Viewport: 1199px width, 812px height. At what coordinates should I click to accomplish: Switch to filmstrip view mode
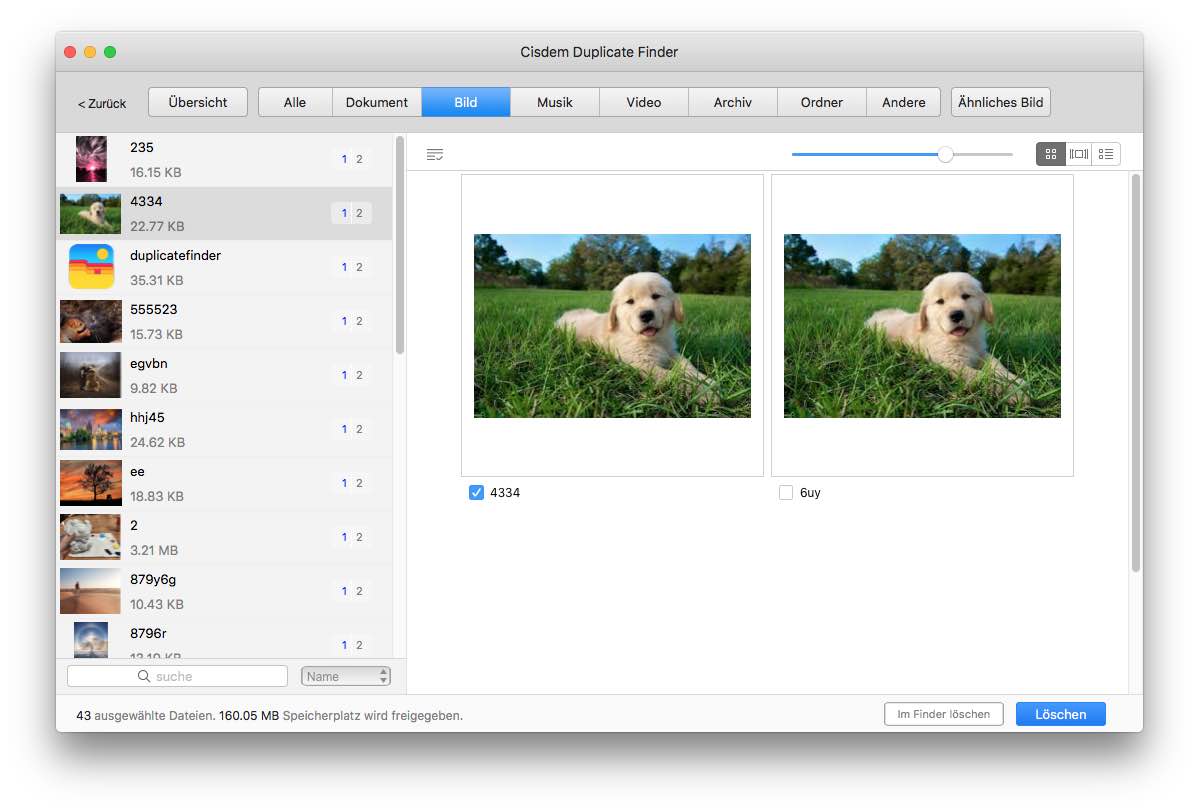pos(1078,154)
